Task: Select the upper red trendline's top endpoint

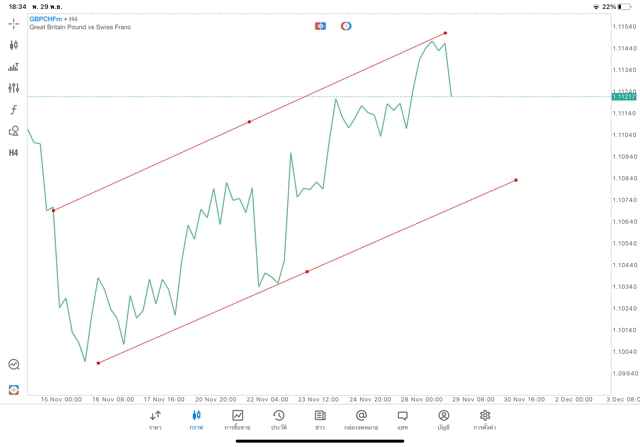Action: pos(445,33)
